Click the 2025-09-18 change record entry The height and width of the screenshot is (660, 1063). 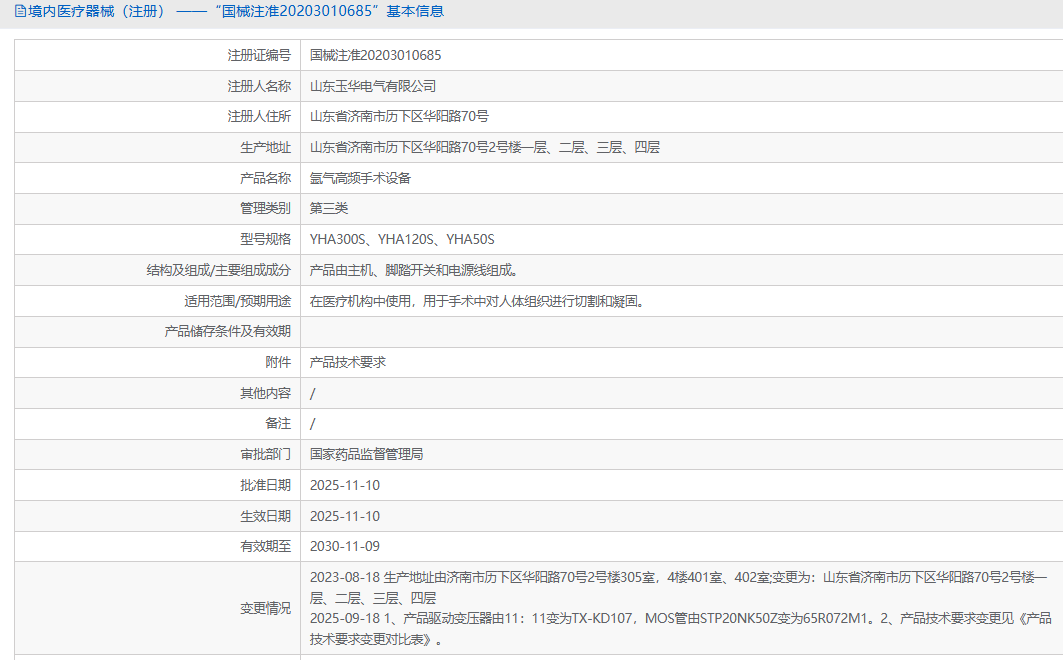point(681,629)
